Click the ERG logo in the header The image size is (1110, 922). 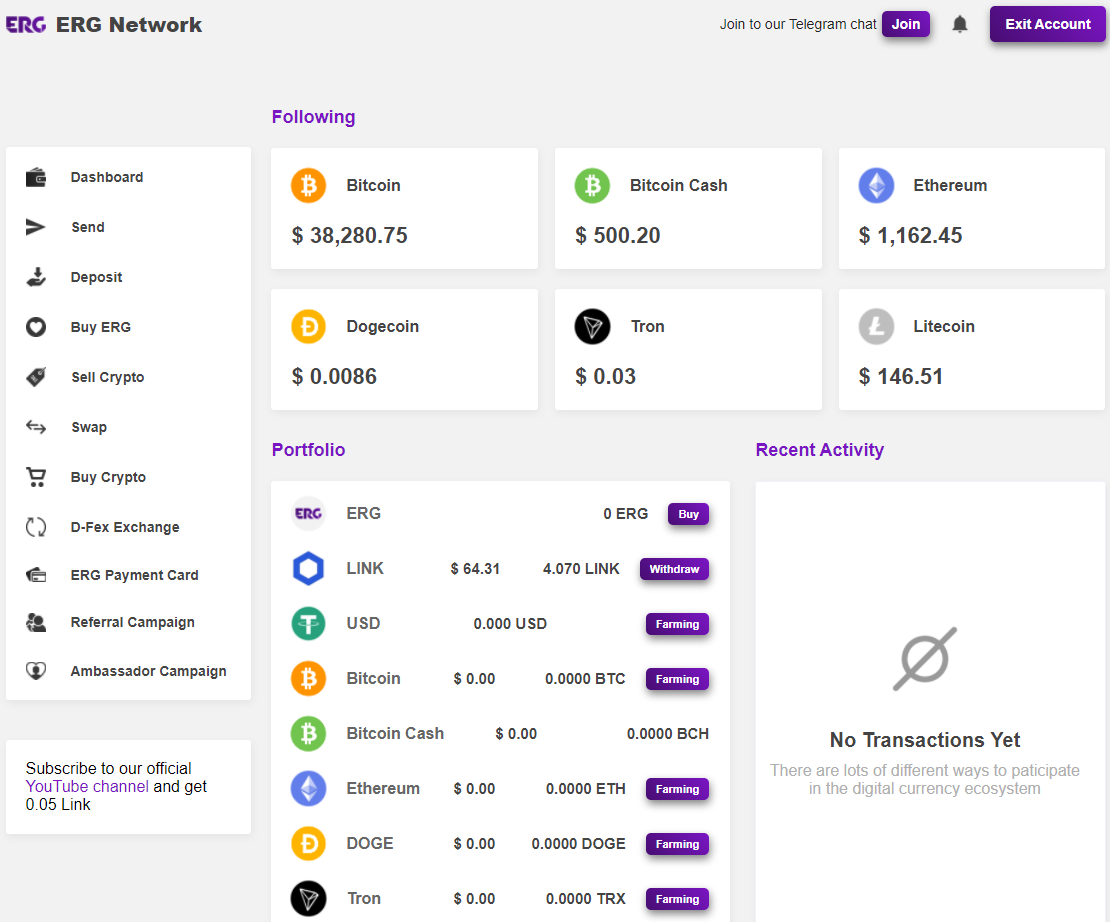pos(26,25)
